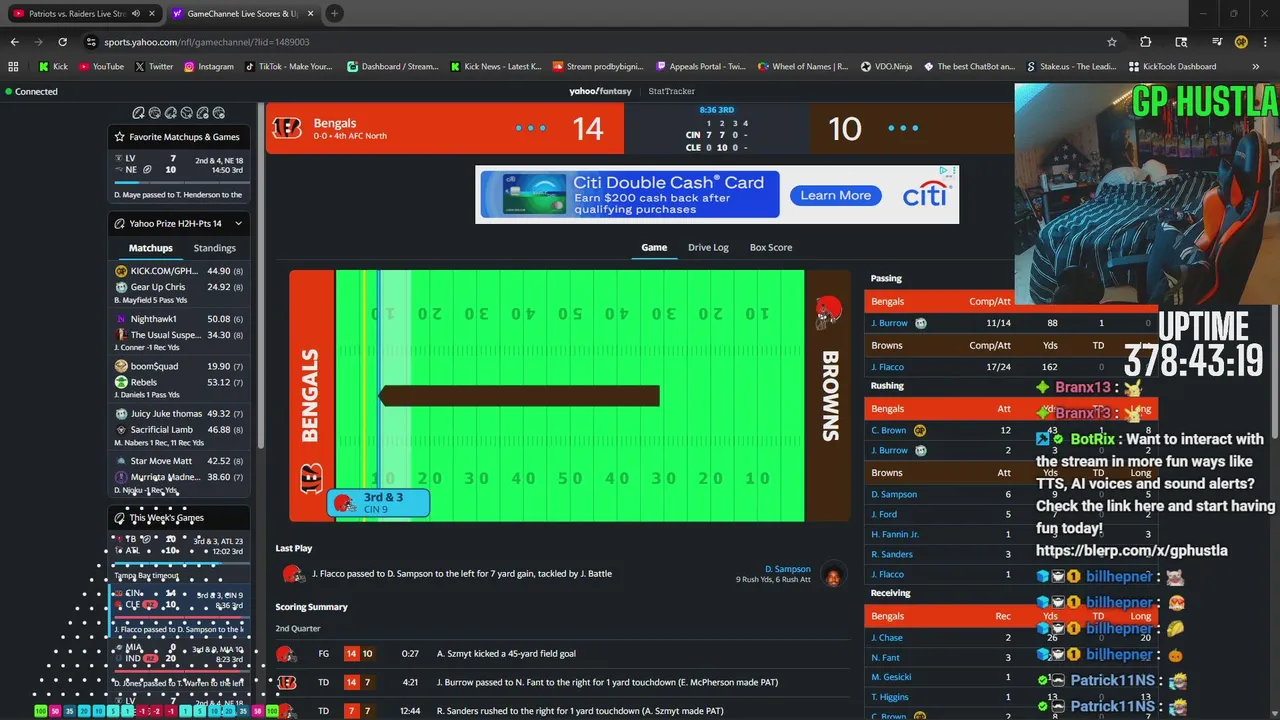1280x720 pixels.
Task: Click the Browns helmet icon on field
Action: 827,311
